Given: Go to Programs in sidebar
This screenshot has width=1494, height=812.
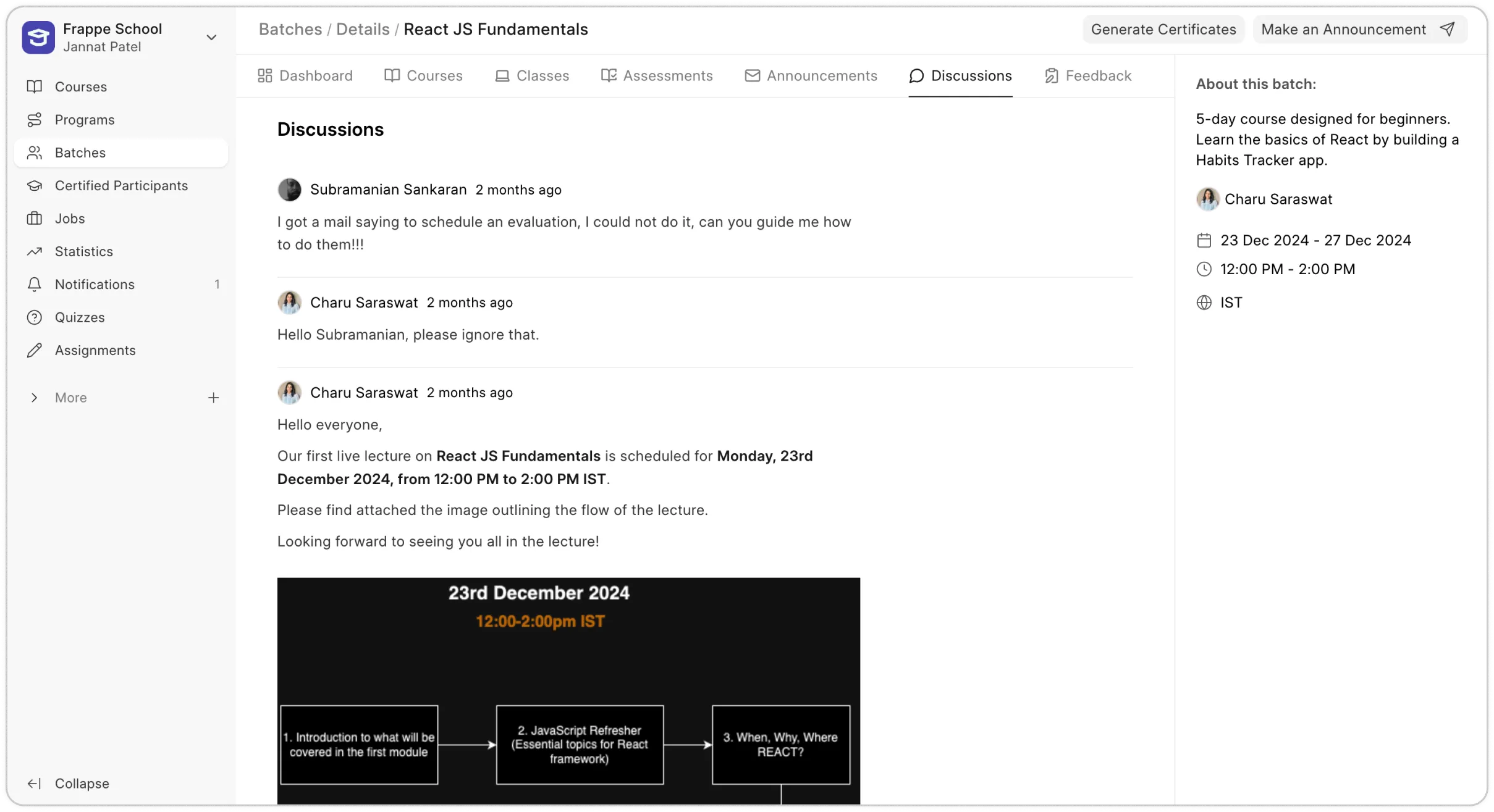Looking at the screenshot, I should pyautogui.click(x=84, y=120).
